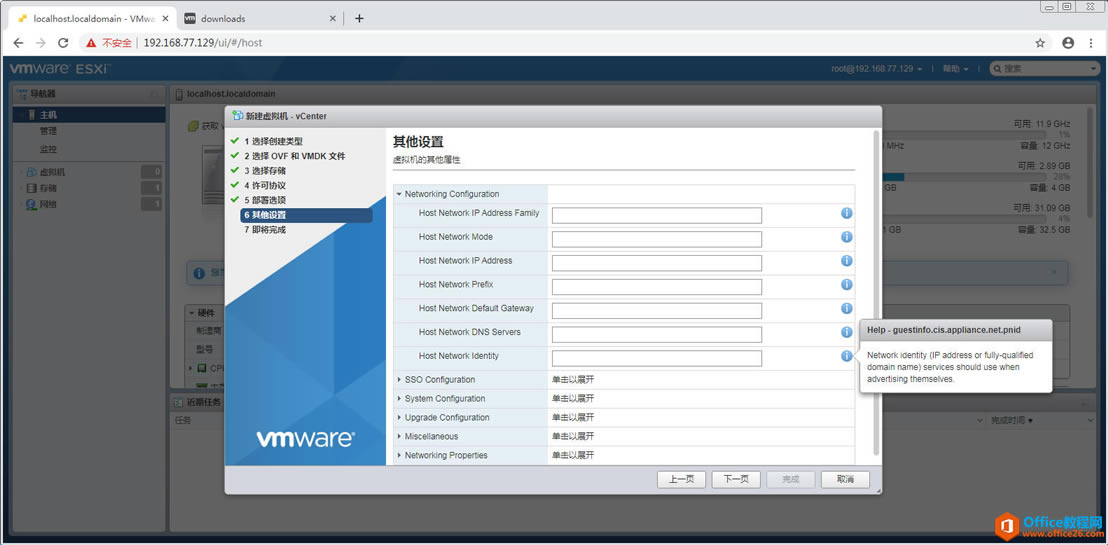Go to wizard step 5 部署选项
The width and height of the screenshot is (1108, 545).
[265, 200]
